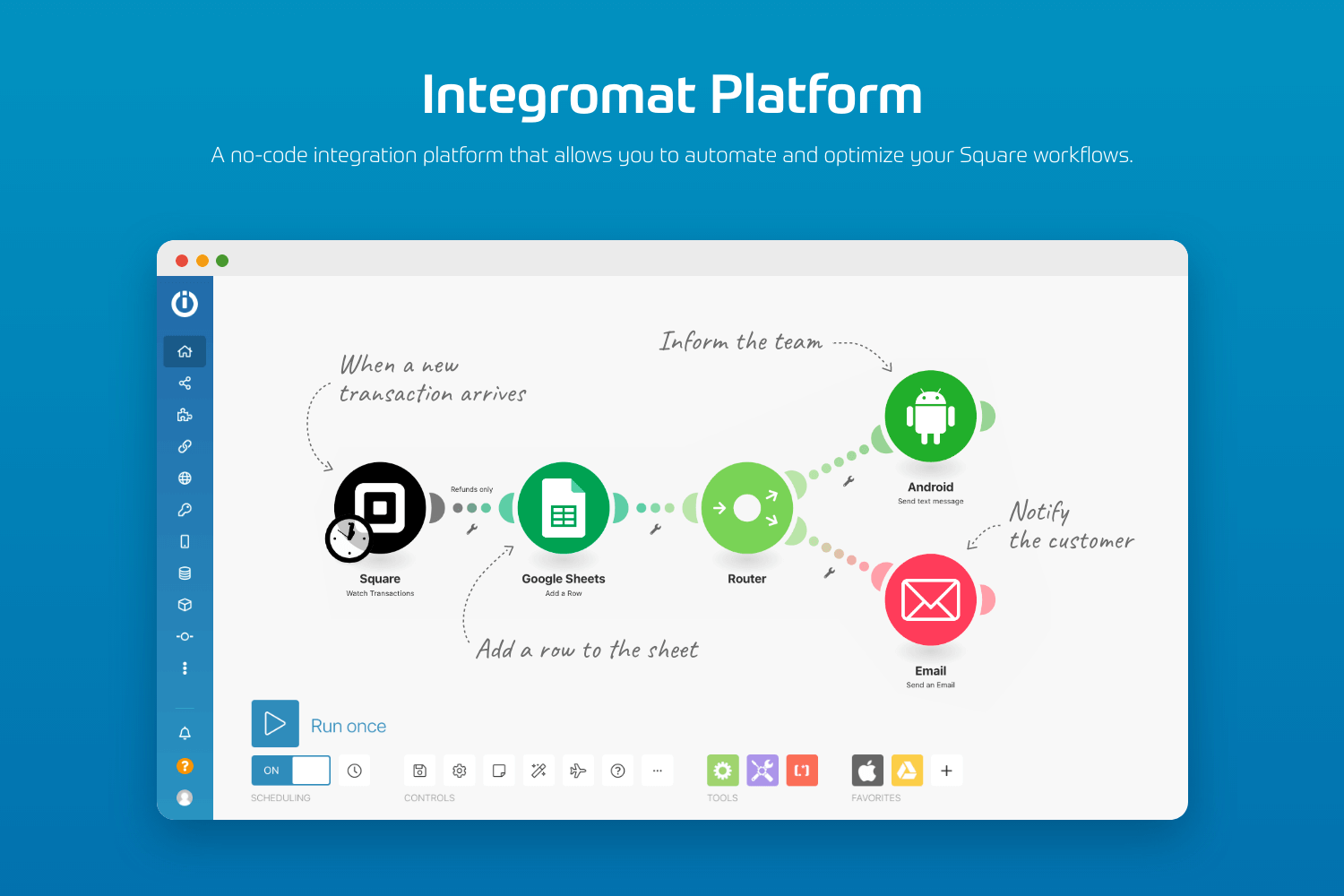Open more controls ellipsis button
Viewport: 1344px width, 896px height.
657,771
